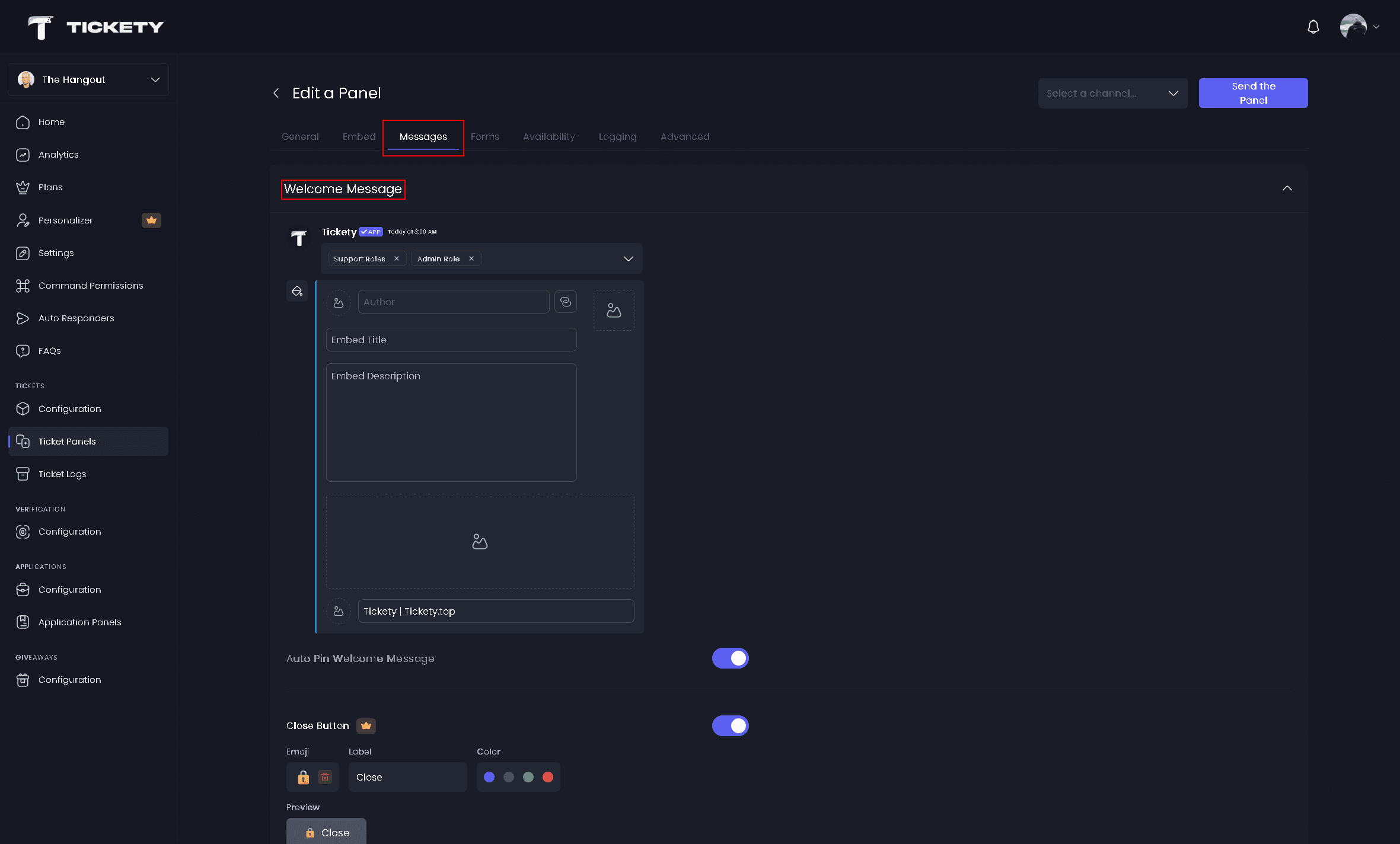Open the author link icon

[x=565, y=301]
